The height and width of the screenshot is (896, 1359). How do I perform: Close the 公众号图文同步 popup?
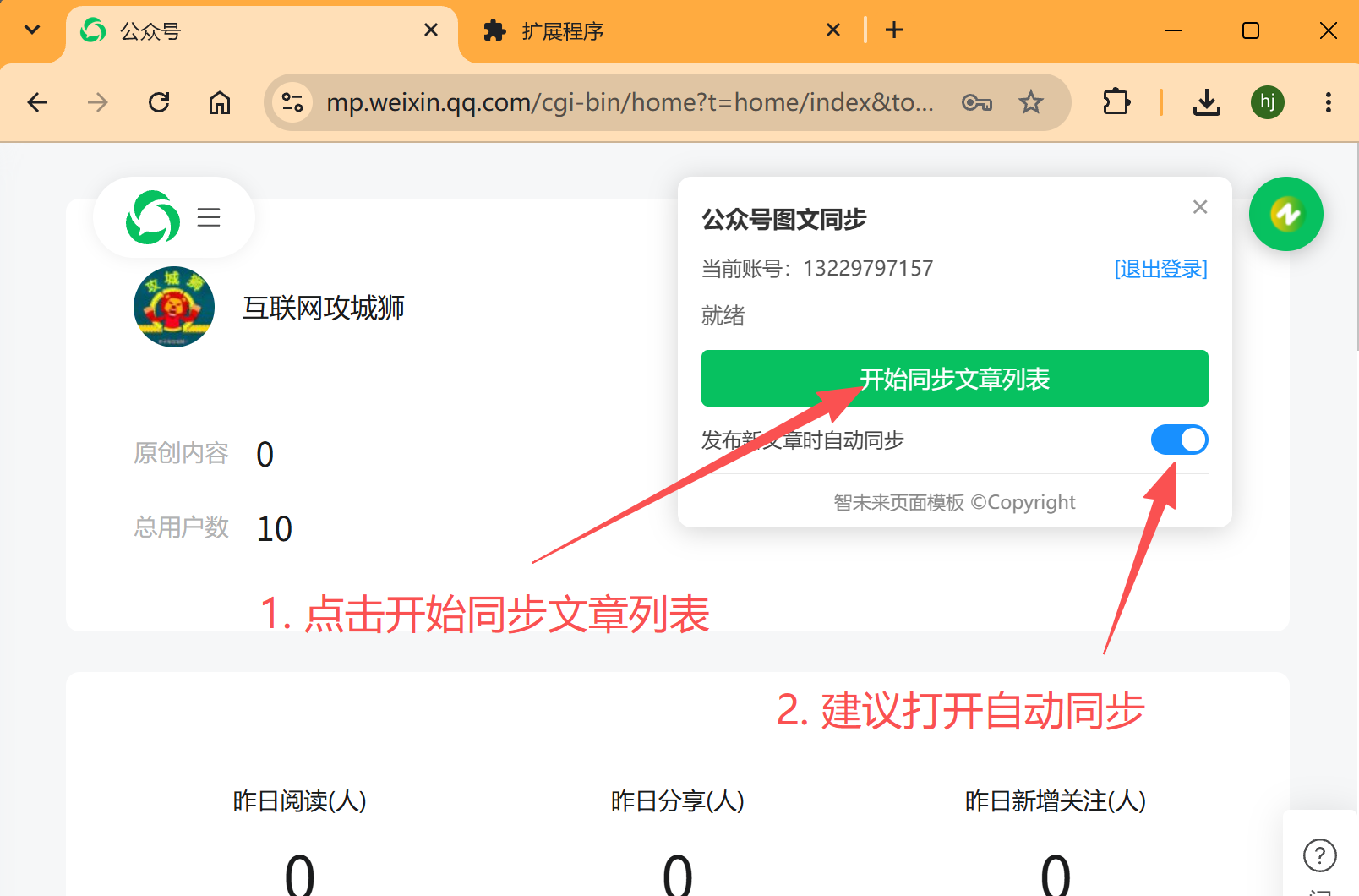[x=1200, y=207]
